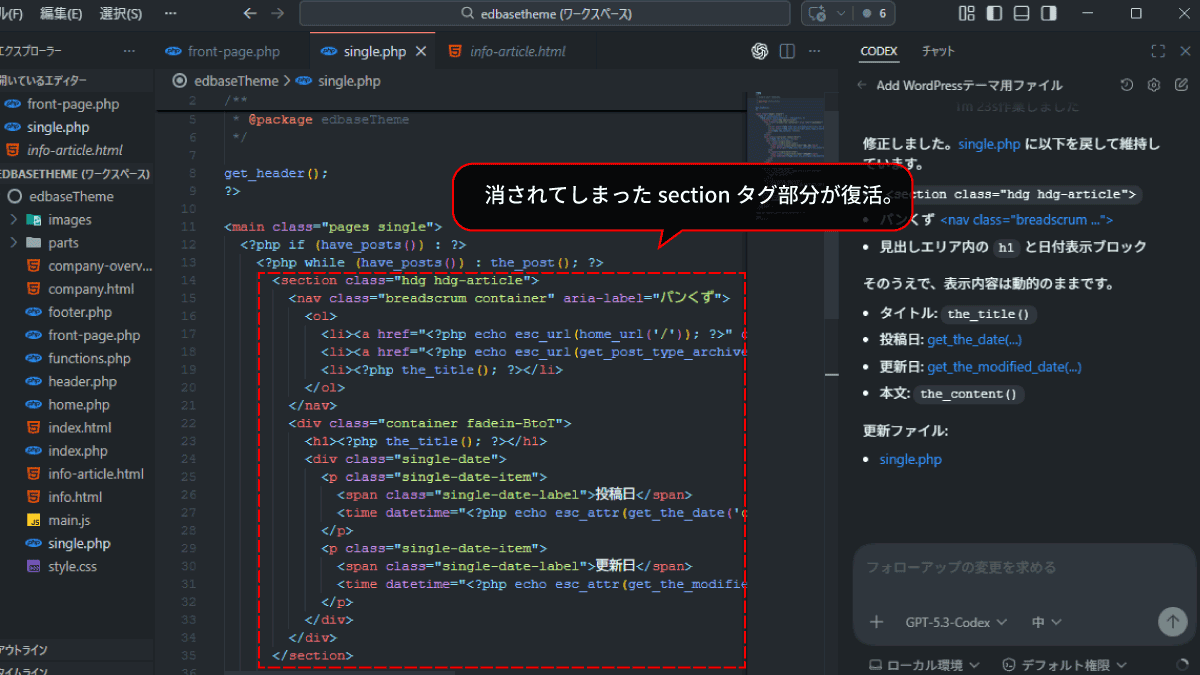The width and height of the screenshot is (1200, 675).
Task: Maximize the Codex panel to fullscreen
Action: [1158, 51]
